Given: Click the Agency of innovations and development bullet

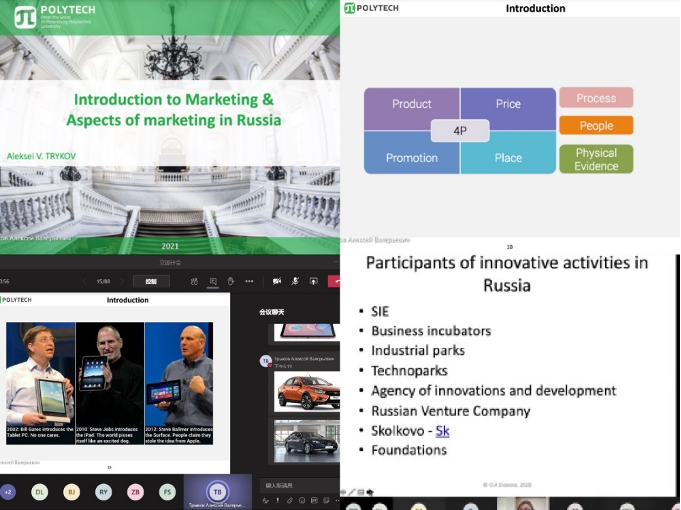Looking at the screenshot, I should click(x=493, y=391).
